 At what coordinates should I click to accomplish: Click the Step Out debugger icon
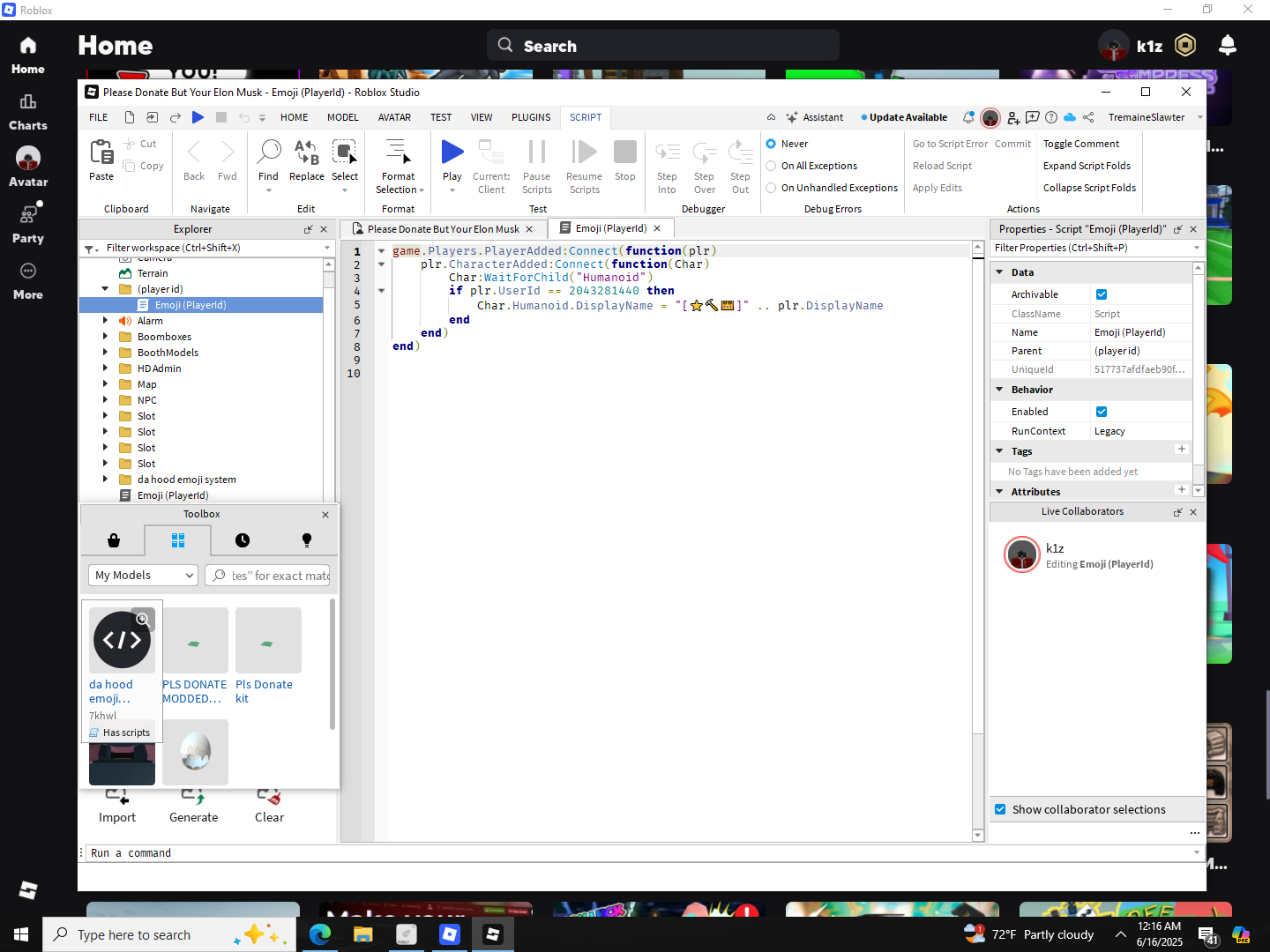740,152
